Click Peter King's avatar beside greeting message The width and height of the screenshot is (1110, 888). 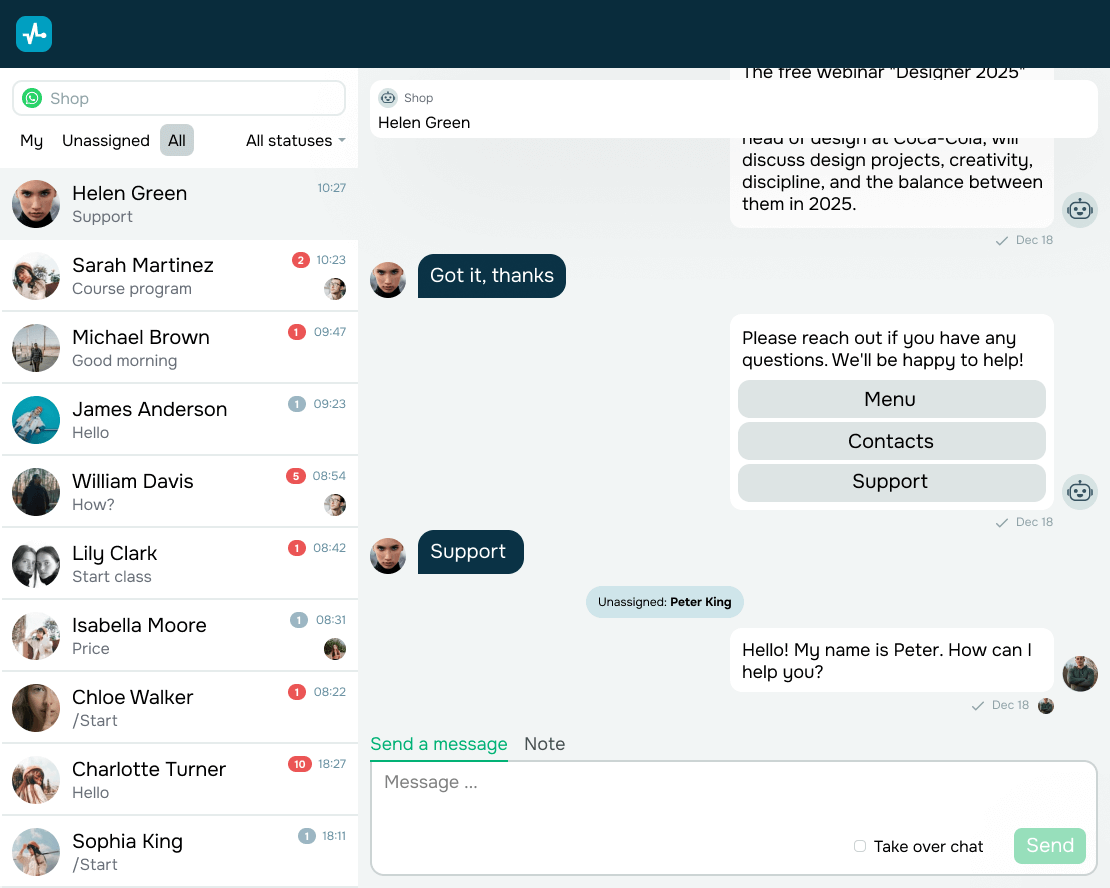[x=1080, y=673]
